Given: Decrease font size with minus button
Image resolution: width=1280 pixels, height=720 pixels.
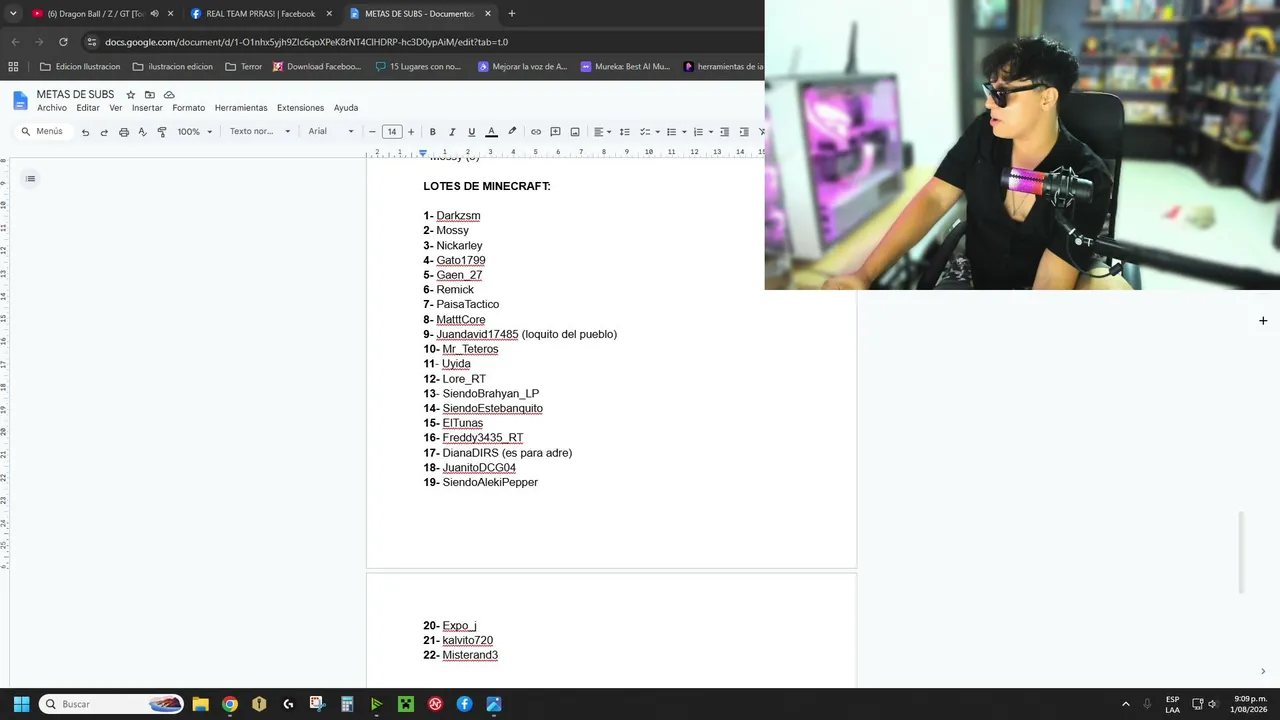Looking at the screenshot, I should [x=372, y=132].
